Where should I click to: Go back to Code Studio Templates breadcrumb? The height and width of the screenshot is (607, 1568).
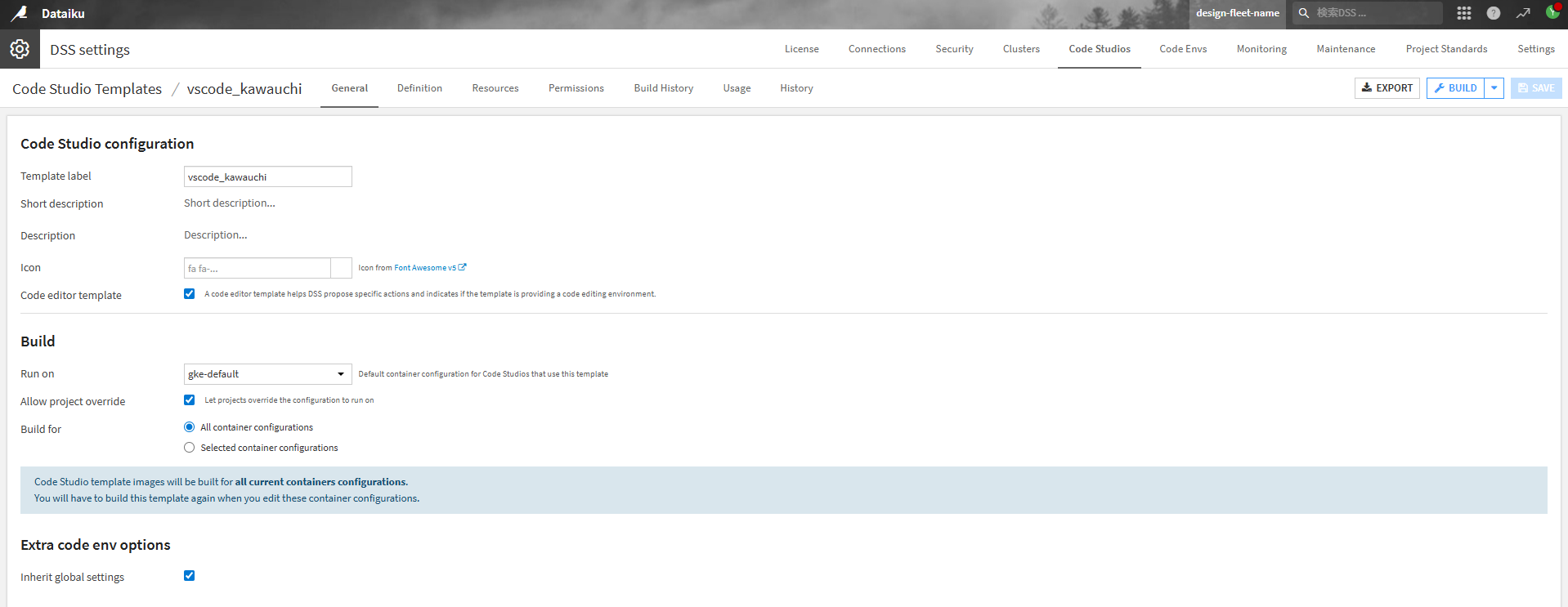click(x=87, y=89)
